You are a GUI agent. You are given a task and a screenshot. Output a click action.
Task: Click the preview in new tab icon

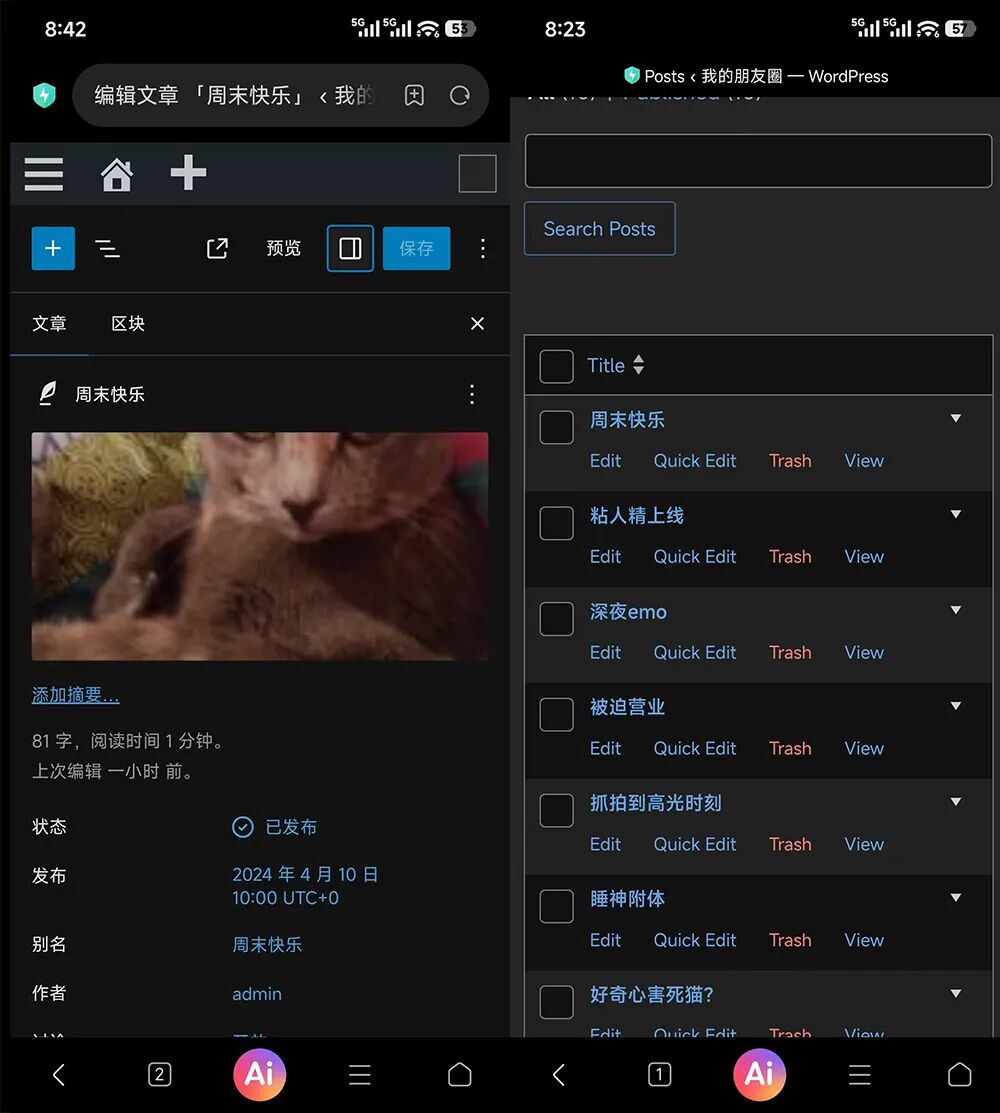point(217,248)
